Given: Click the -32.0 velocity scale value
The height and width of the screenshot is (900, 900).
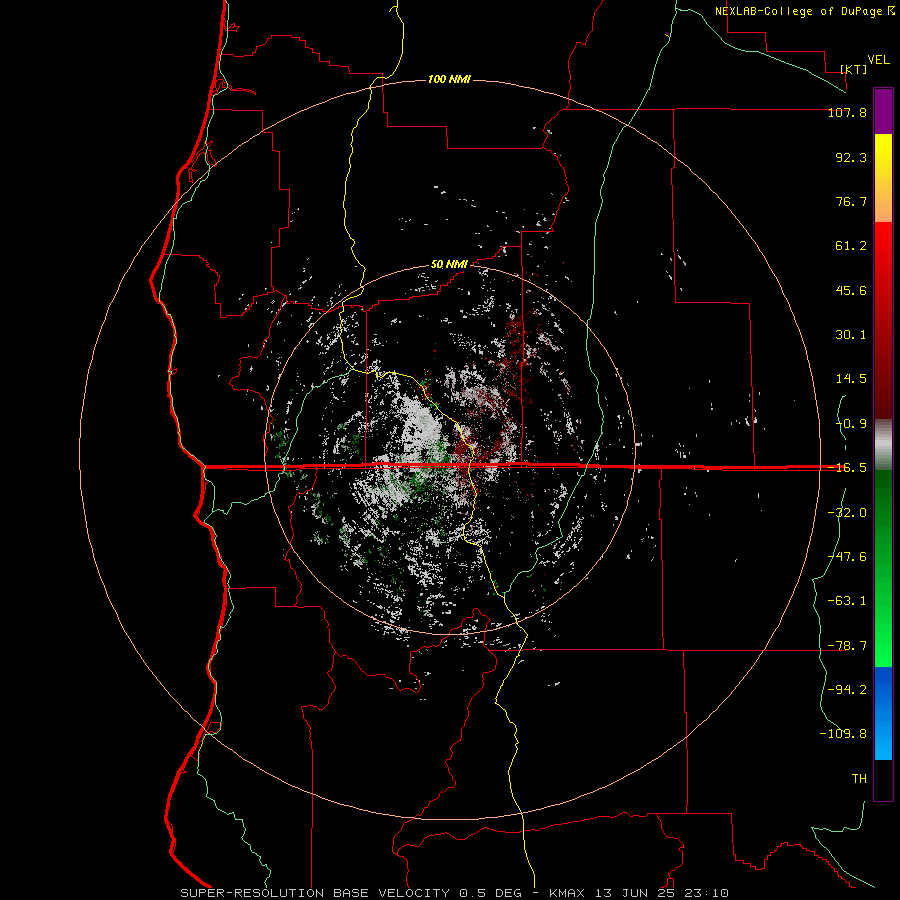Looking at the screenshot, I should [x=847, y=513].
